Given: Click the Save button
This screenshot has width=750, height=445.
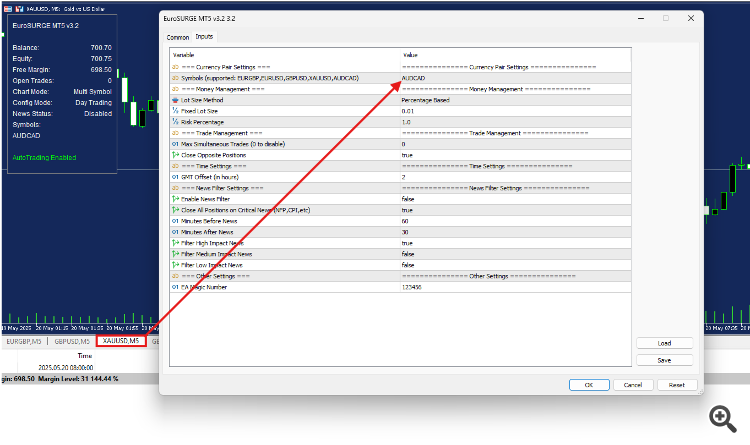Looking at the screenshot, I should point(664,360).
